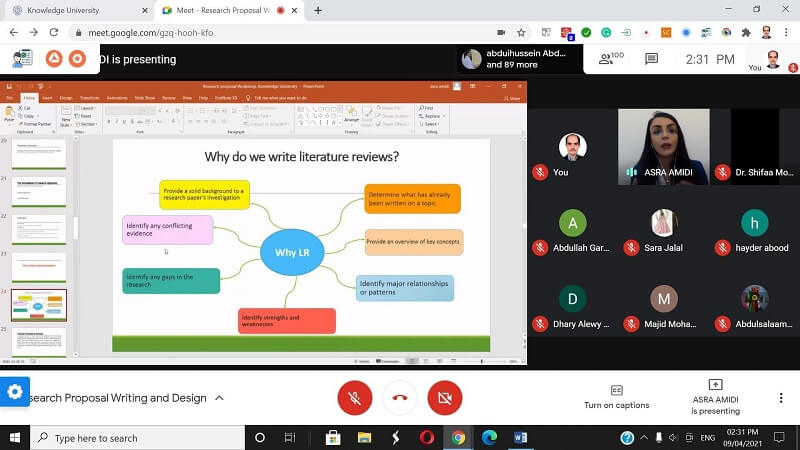
Task: Open Task View from the taskbar
Action: pos(290,438)
